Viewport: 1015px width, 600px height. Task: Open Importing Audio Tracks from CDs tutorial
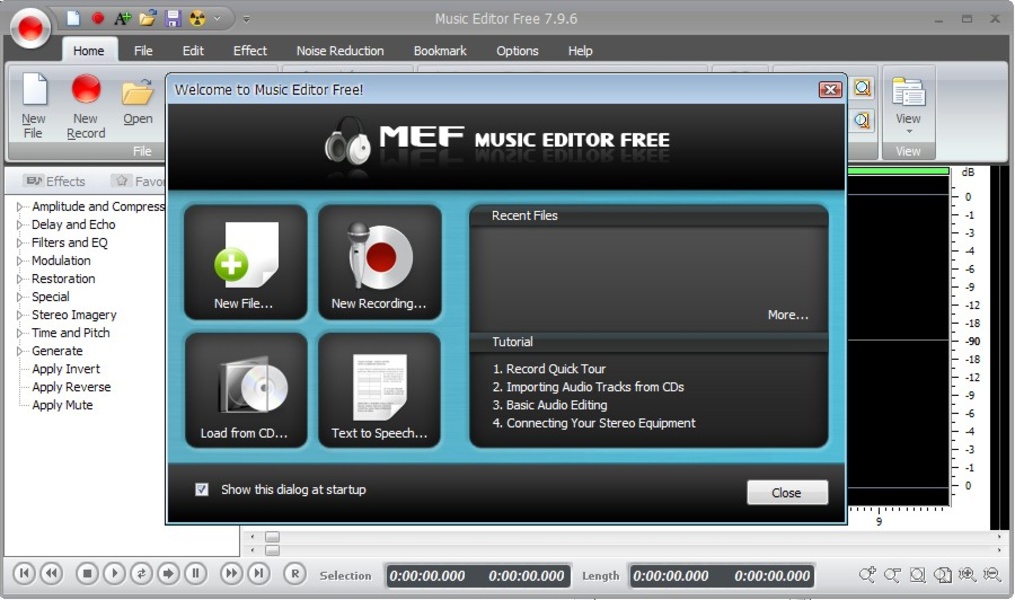588,387
